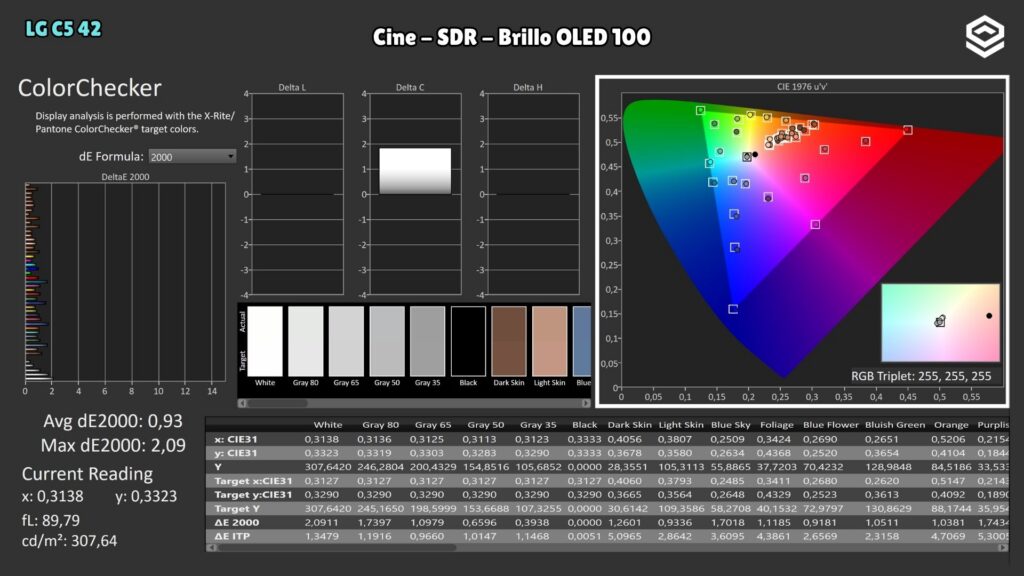Click the Delta C white bar
This screenshot has width=1024, height=576.
(x=415, y=171)
